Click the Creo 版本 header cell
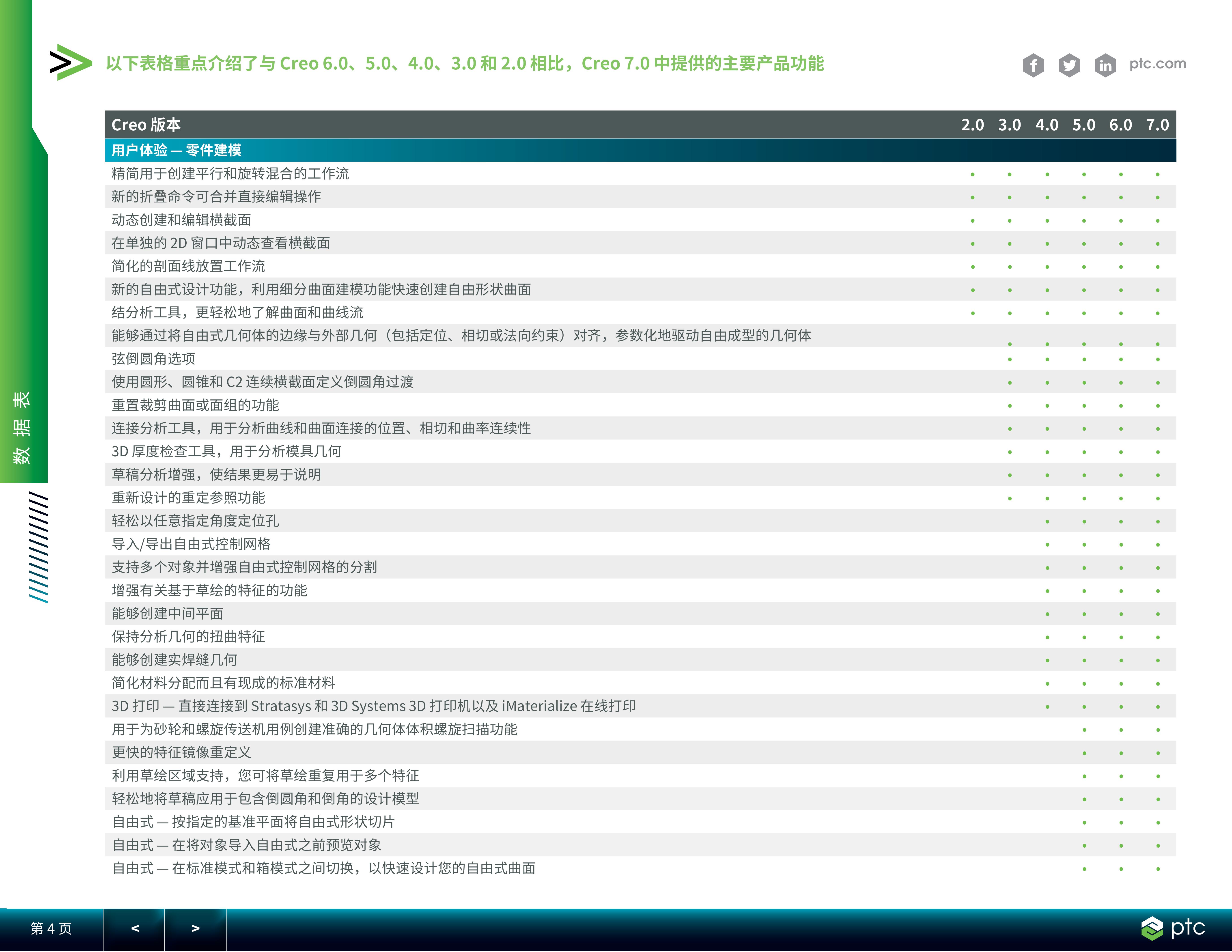Viewport: 1232px width, 952px height. coord(146,125)
